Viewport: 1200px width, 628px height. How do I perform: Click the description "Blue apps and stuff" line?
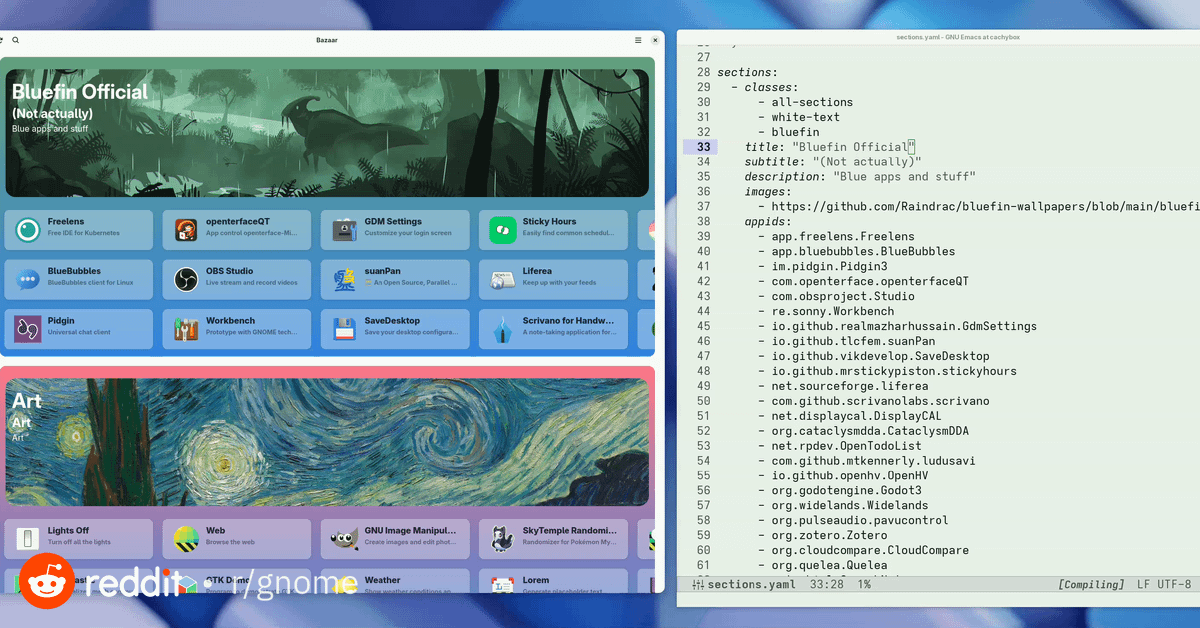point(860,177)
